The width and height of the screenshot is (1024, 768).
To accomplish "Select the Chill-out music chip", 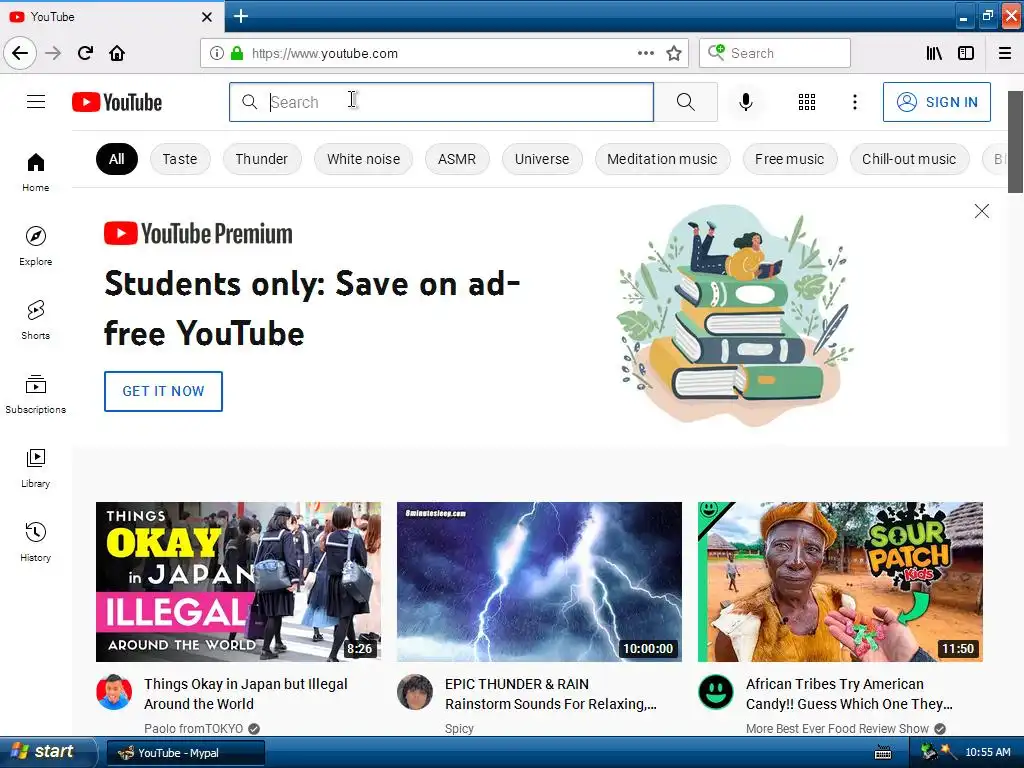I will tap(908, 159).
